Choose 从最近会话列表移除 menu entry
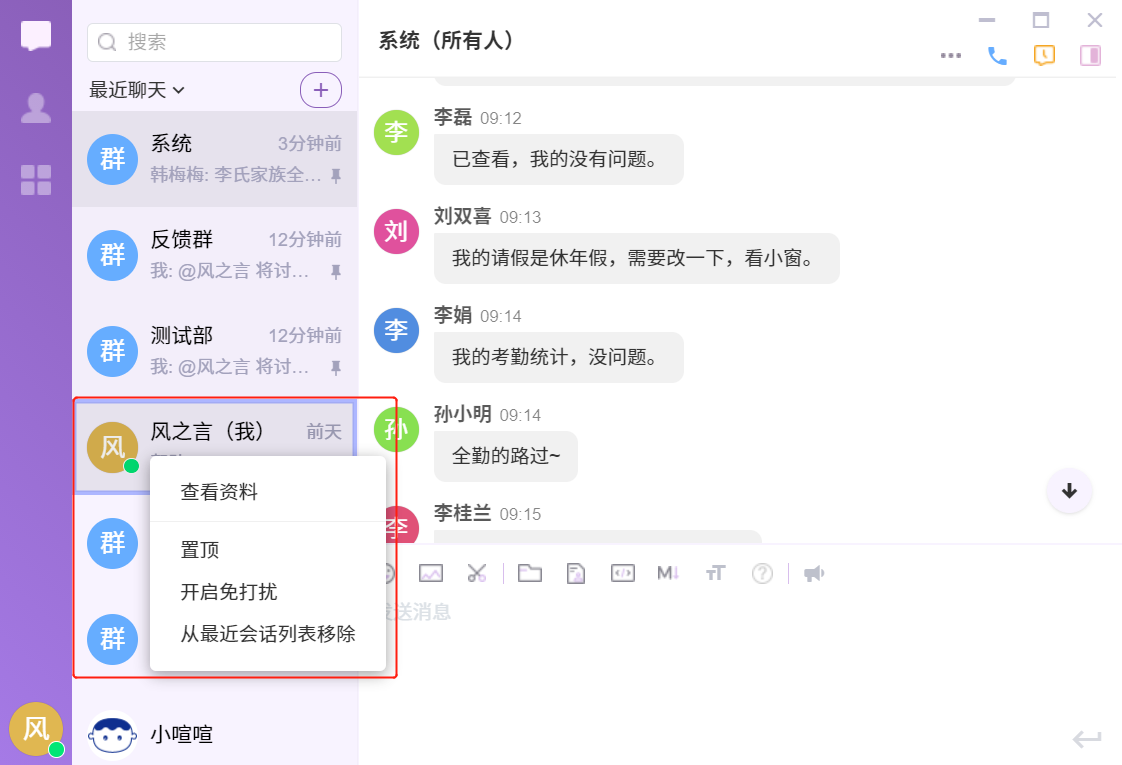This screenshot has height=765, width=1122. pyautogui.click(x=268, y=634)
